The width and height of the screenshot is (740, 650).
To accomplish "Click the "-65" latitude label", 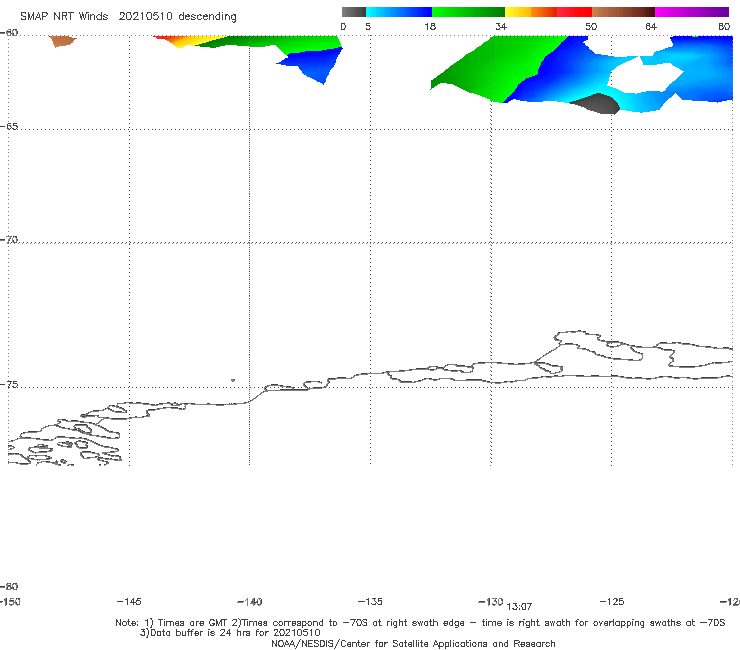I will coord(9,127).
